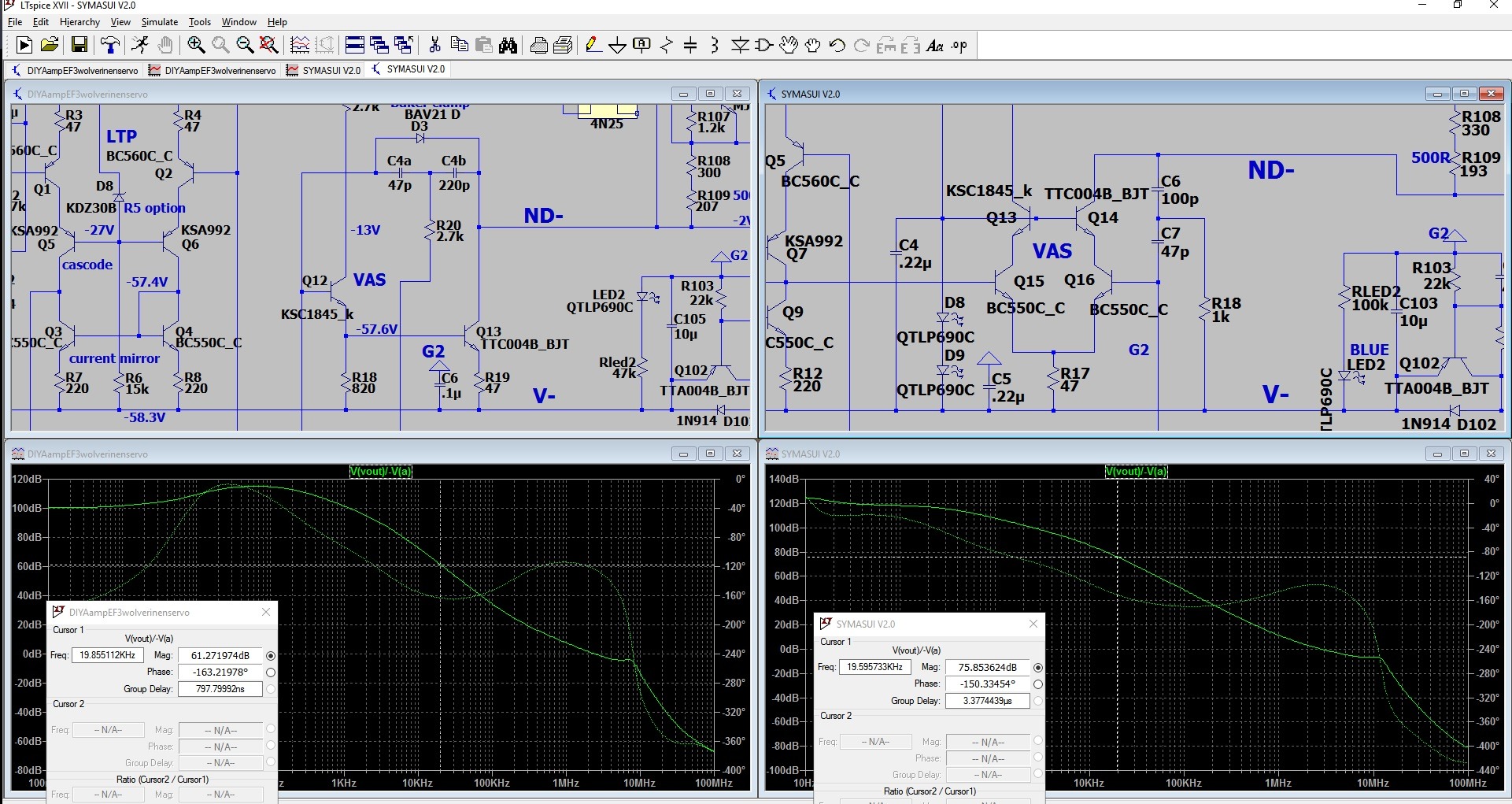Switch to SYMASUI V2.0 plot tab
This screenshot has width=1512, height=804.
pyautogui.click(x=323, y=70)
